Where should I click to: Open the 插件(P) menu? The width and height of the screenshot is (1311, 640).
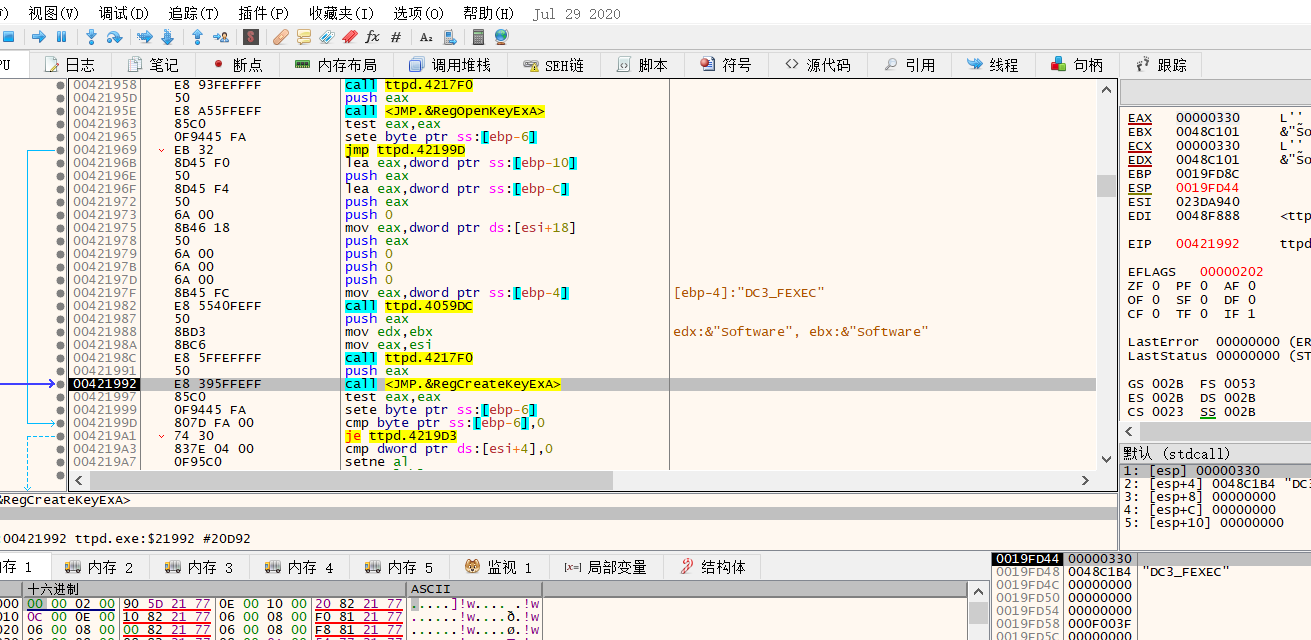click(x=263, y=14)
